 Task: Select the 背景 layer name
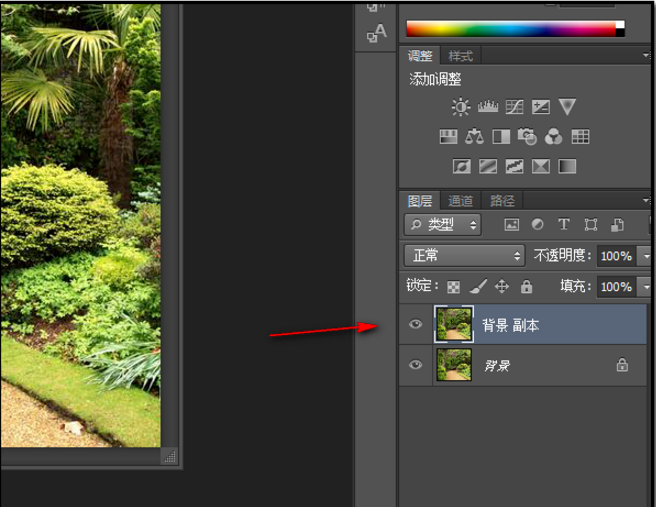tap(497, 366)
